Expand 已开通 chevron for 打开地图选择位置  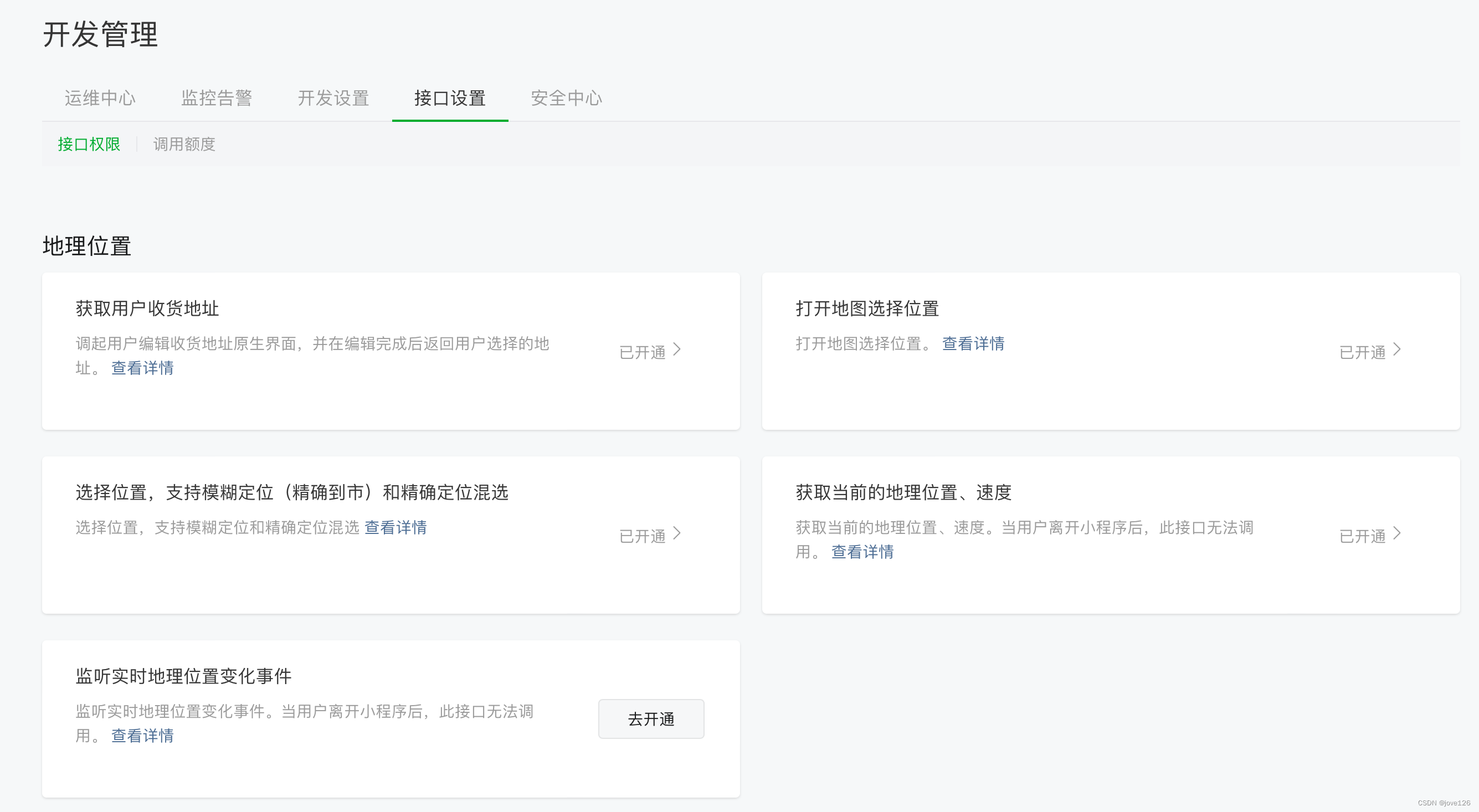[x=1397, y=350]
